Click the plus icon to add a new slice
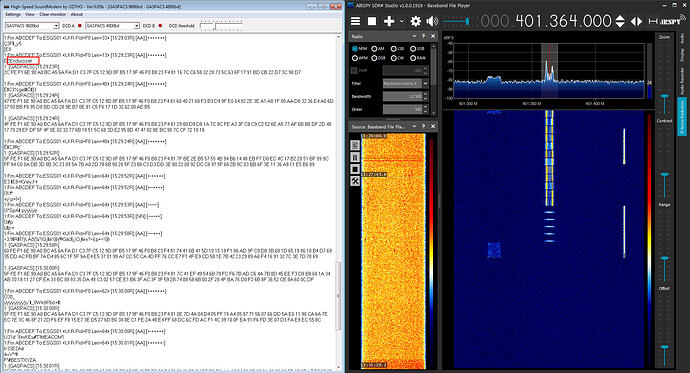Screen dimensions: 690x373 pos(389,21)
